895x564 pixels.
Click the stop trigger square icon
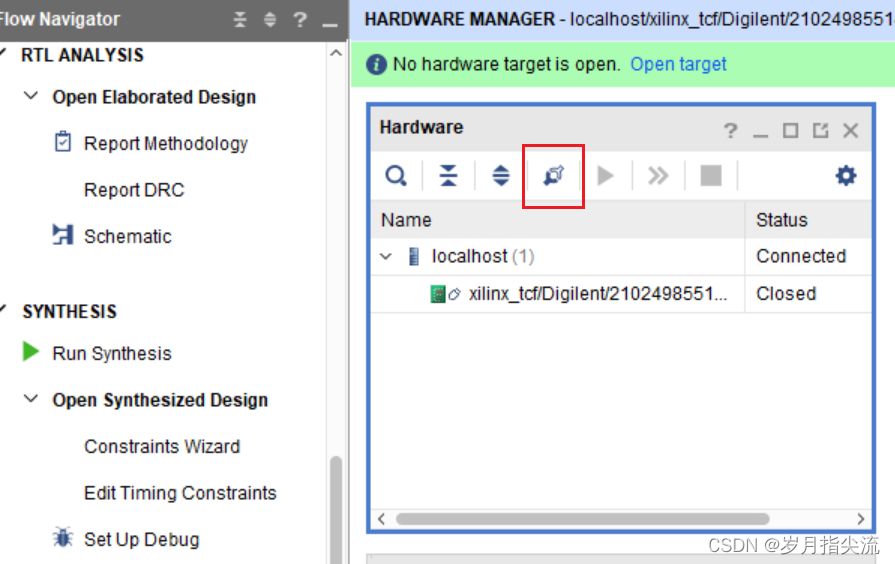point(711,176)
